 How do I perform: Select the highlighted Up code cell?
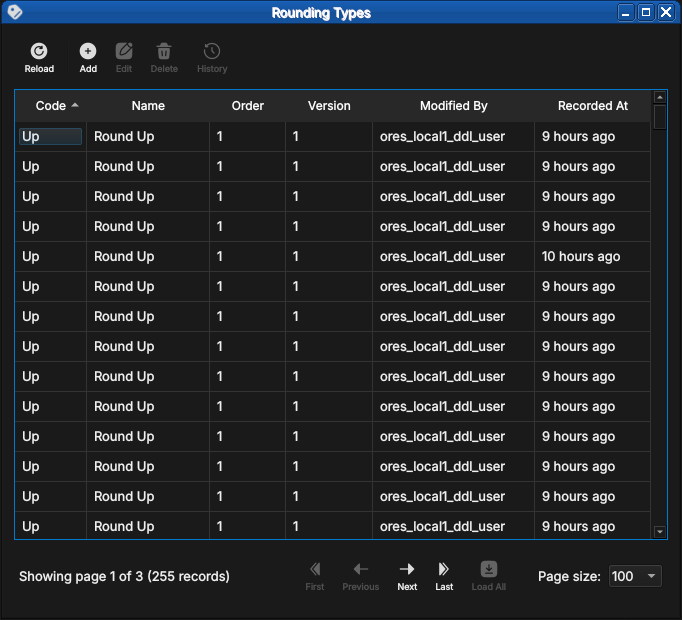pos(50,136)
